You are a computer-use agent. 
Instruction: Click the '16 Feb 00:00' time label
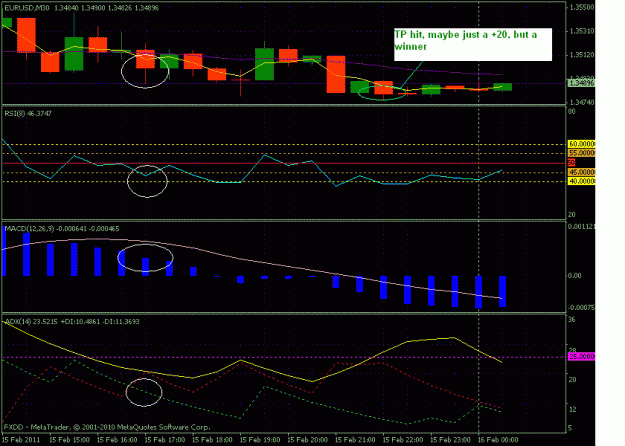(498, 440)
